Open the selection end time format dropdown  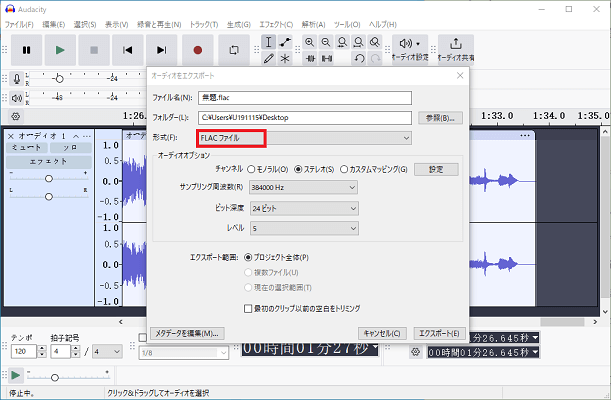[535, 352]
